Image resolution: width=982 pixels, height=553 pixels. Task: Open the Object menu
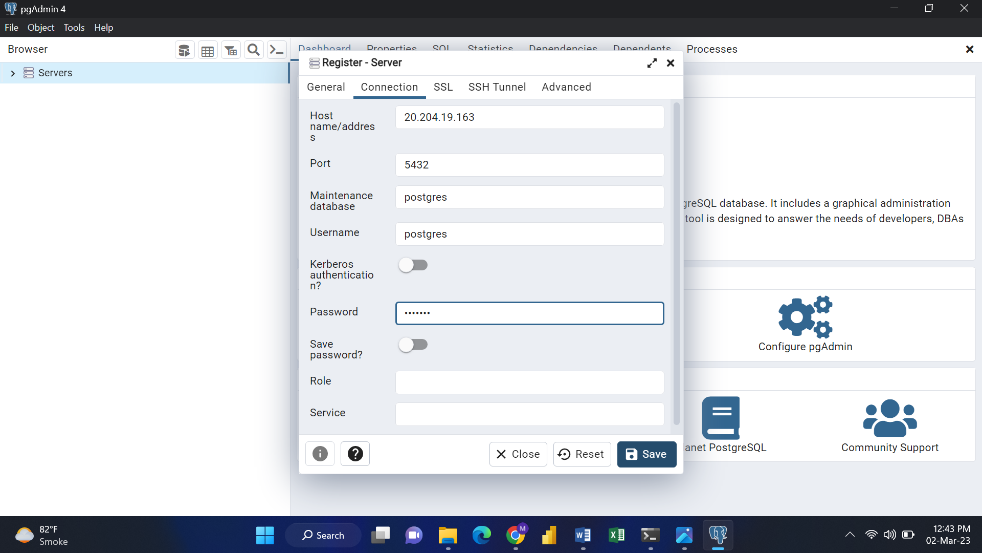coord(41,28)
